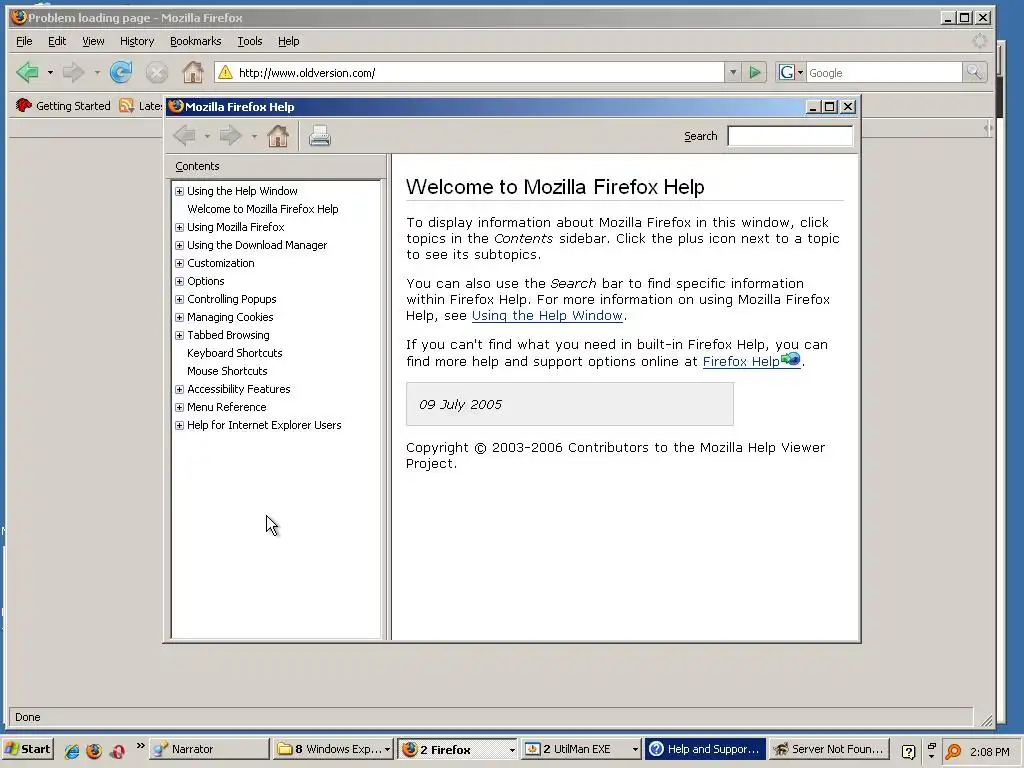Click the Help window's Back arrow
The image size is (1024, 768).
coord(184,136)
